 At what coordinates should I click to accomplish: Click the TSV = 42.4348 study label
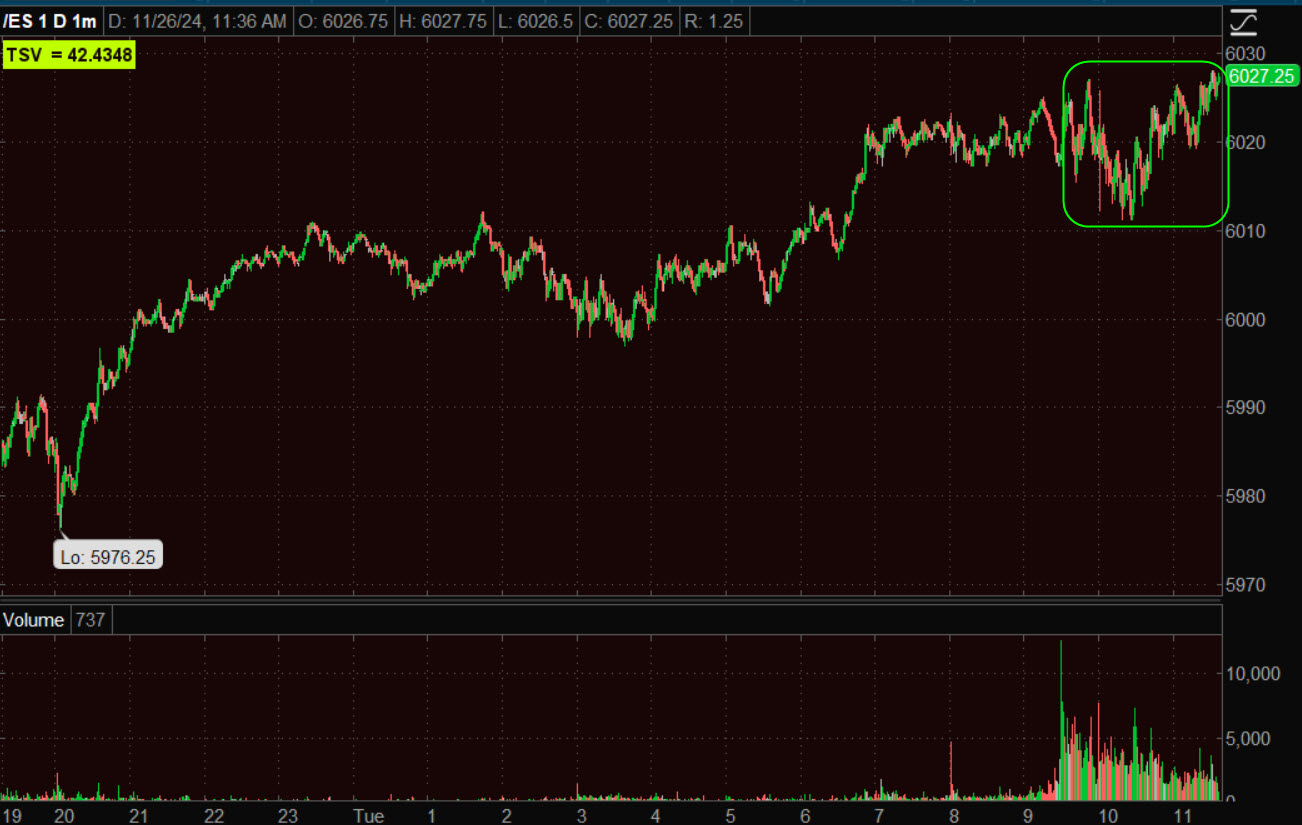click(x=69, y=56)
